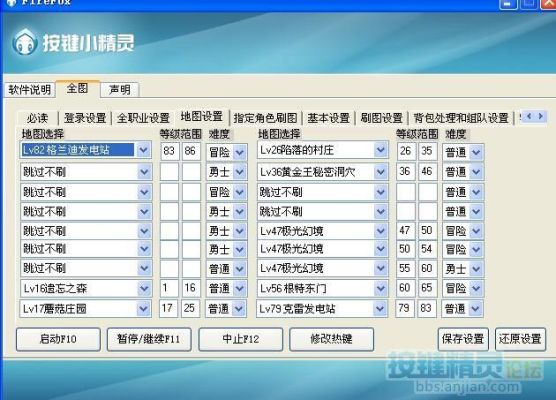Open the Lv26陷落的村庄 map dropdown
This screenshot has width=556, height=400.
pyautogui.click(x=380, y=150)
